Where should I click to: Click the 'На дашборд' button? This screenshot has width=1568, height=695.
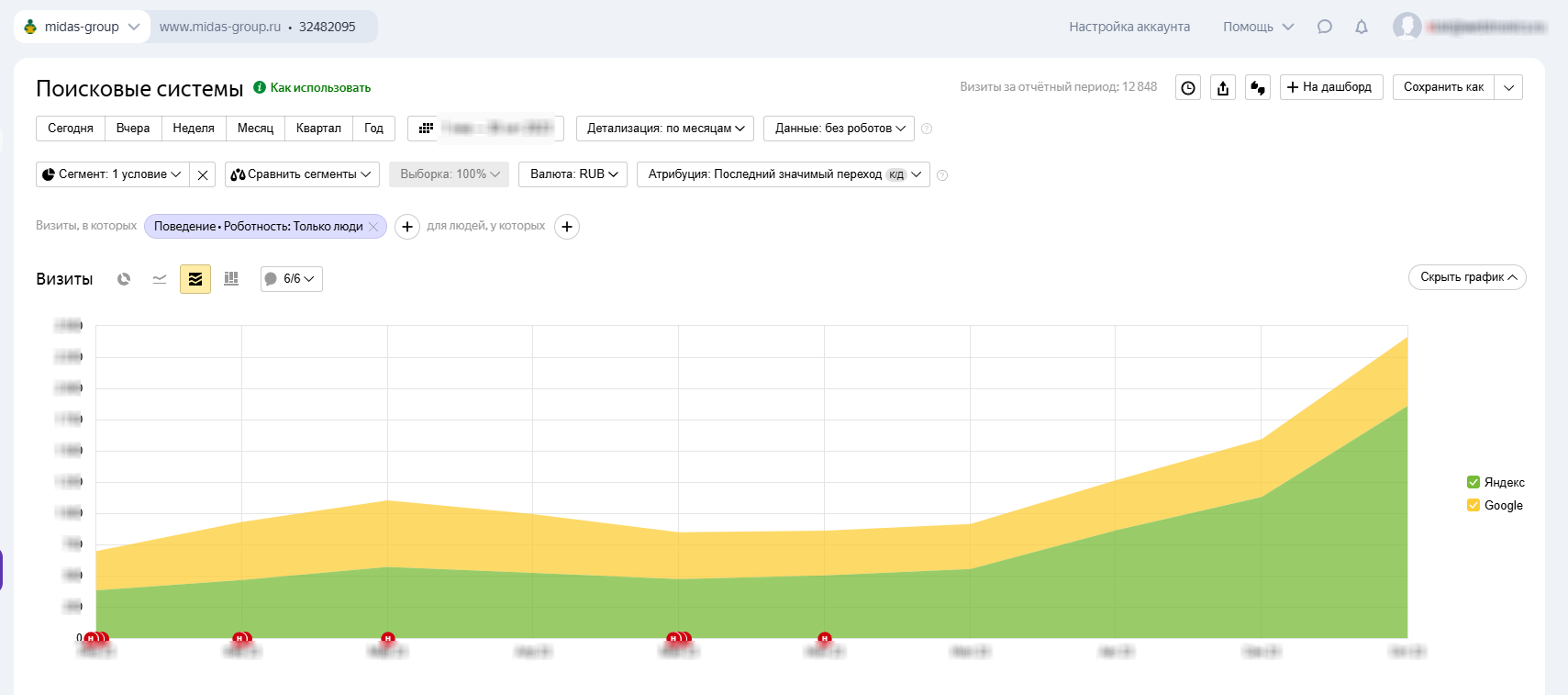click(1330, 87)
